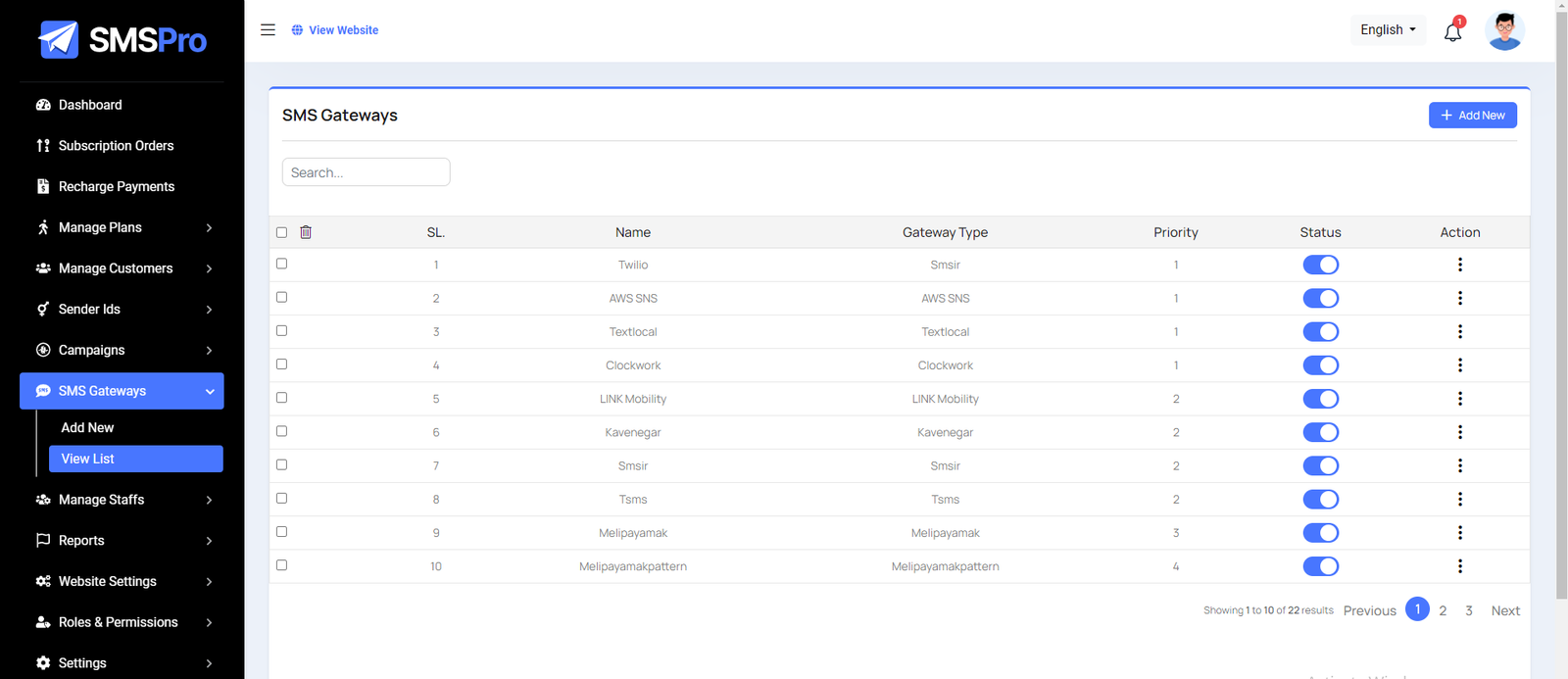The image size is (1568, 679).
Task: Select the checkbox for AWS SNS row
Action: coord(282,297)
